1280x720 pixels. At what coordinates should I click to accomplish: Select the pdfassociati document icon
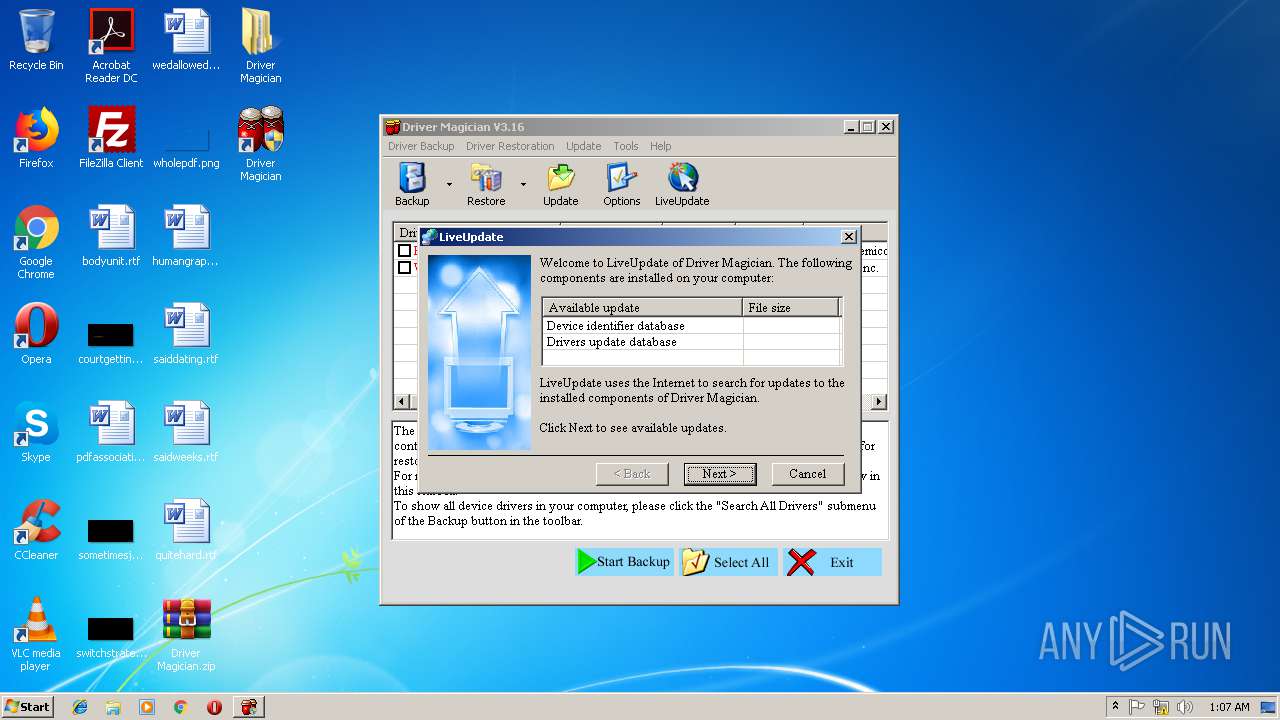pos(111,432)
